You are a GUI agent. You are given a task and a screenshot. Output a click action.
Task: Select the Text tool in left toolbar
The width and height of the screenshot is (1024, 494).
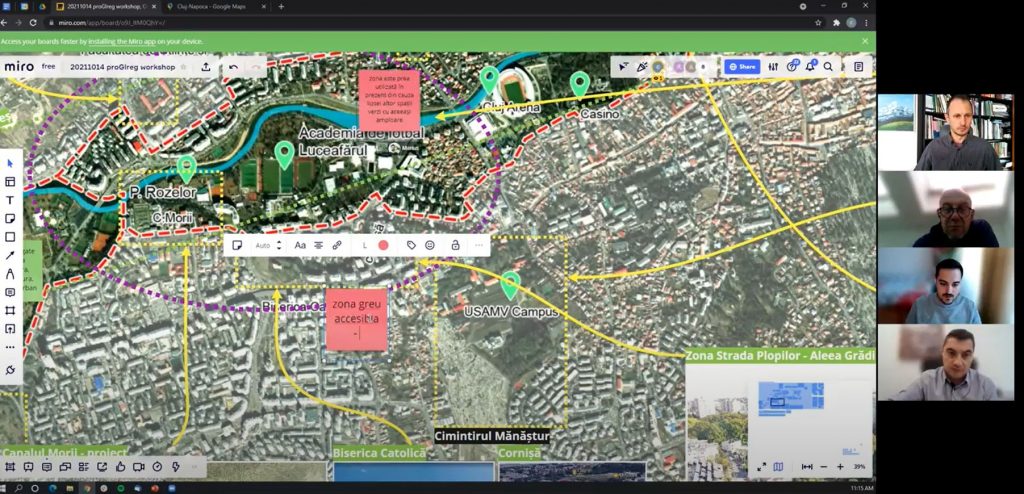10,200
